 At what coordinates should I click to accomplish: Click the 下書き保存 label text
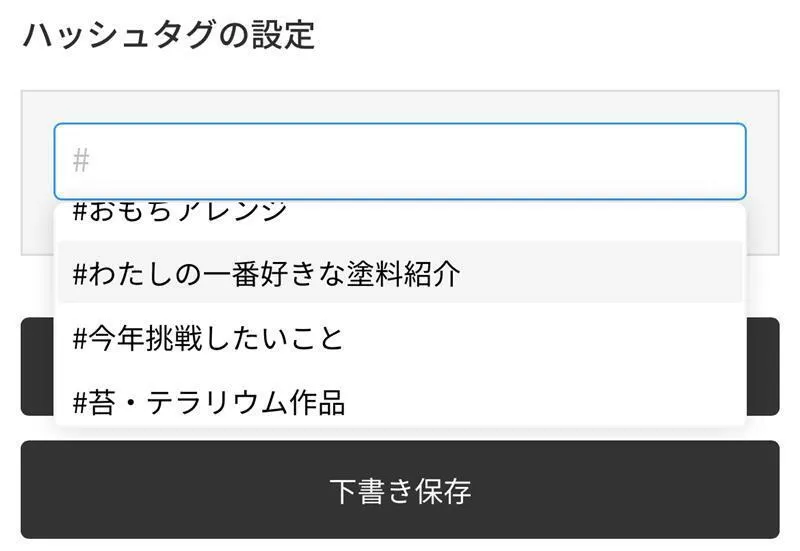[x=400, y=491]
